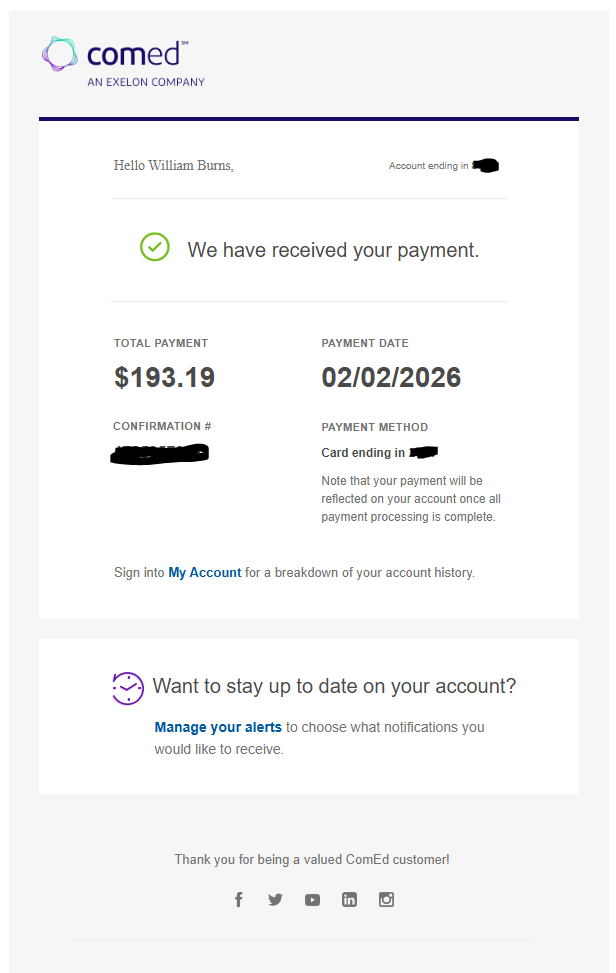This screenshot has height=973, width=616.
Task: Click the "We have received your payment" heading
Action: coord(333,250)
